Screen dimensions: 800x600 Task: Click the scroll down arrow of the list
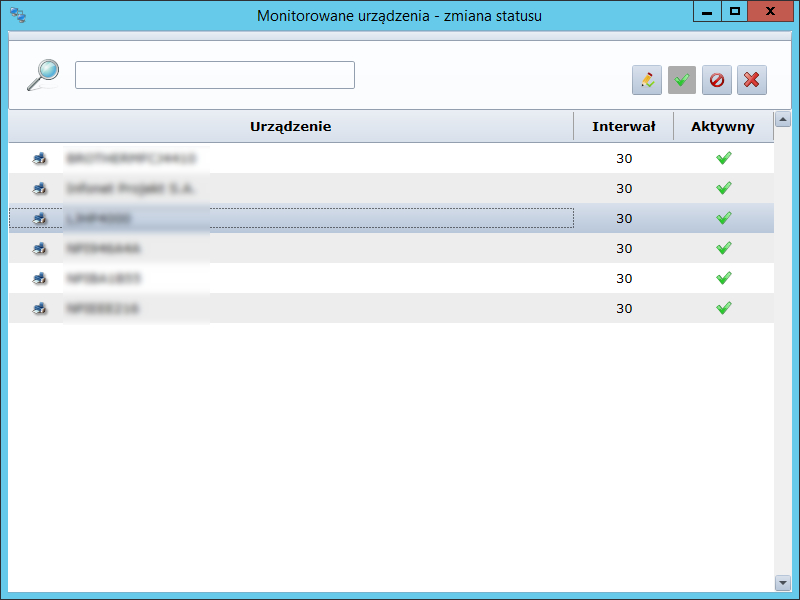783,582
